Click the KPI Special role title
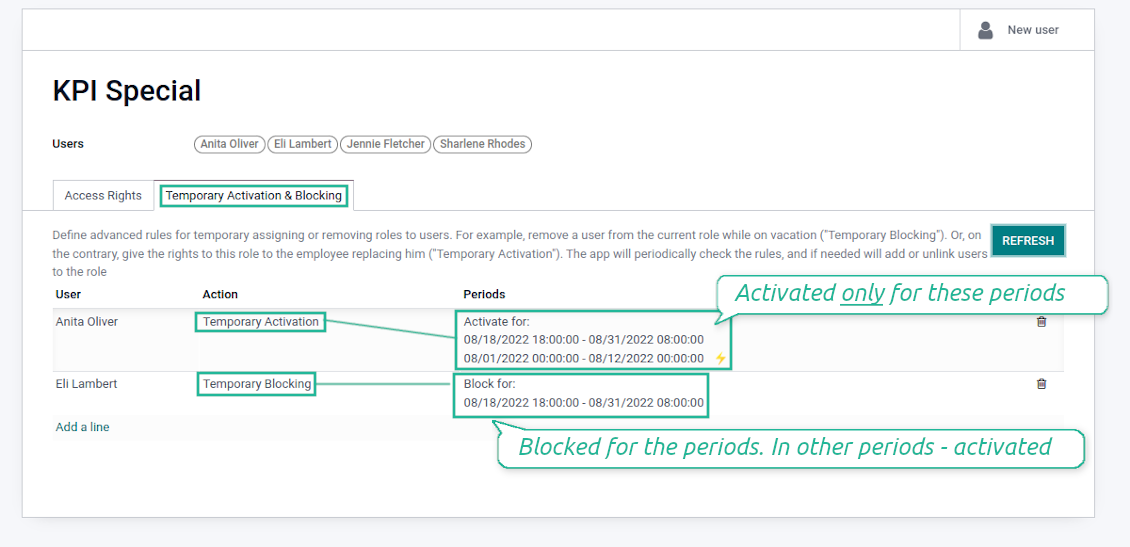This screenshot has width=1130, height=547. click(x=127, y=92)
